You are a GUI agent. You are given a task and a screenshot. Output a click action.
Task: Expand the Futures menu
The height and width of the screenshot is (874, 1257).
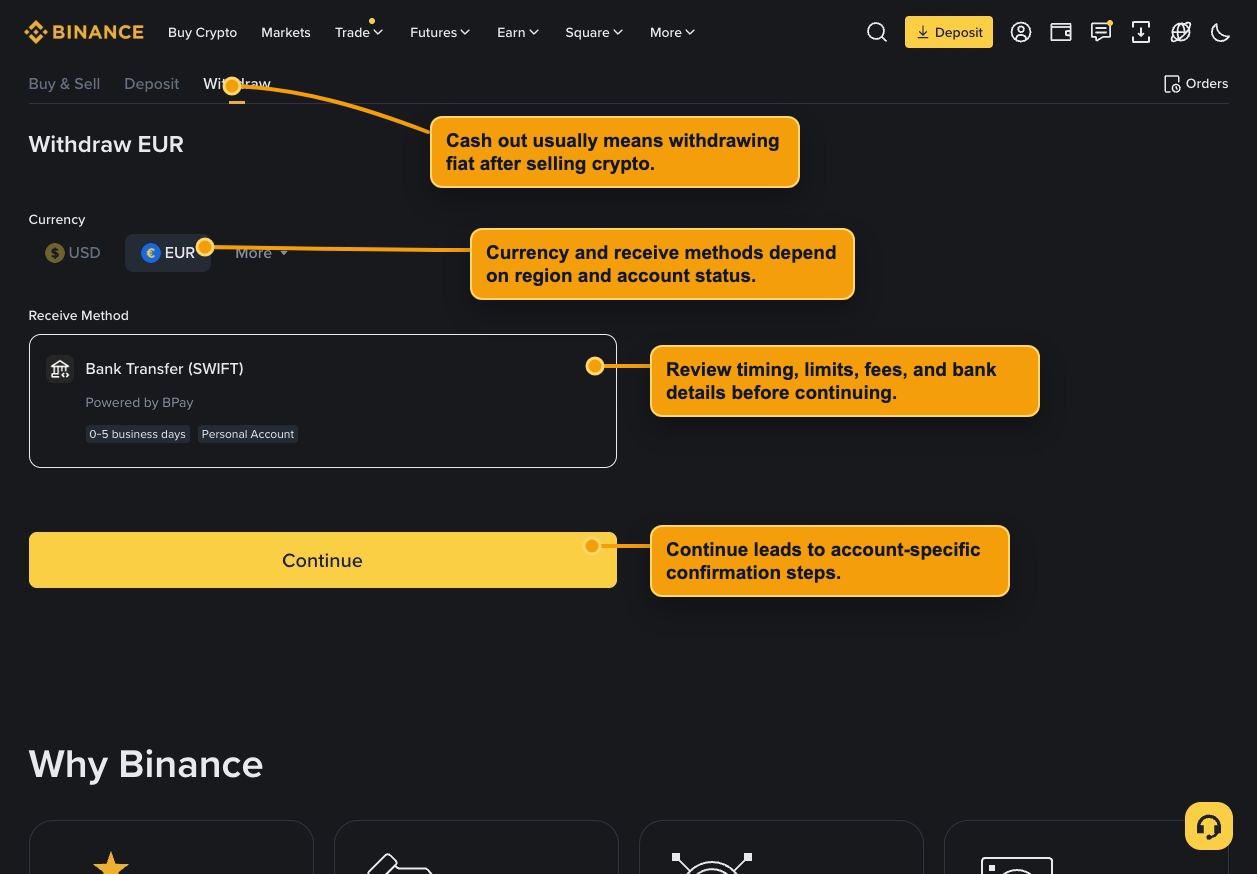(440, 32)
